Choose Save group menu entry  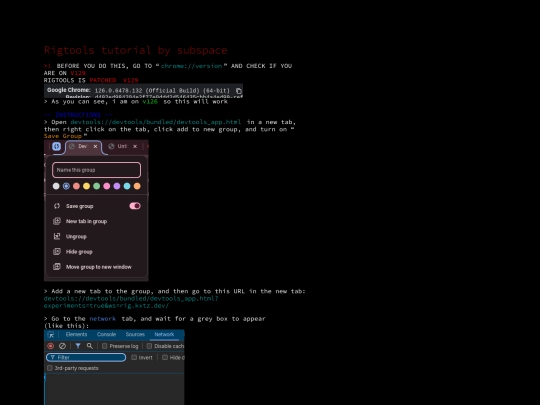pos(96,206)
